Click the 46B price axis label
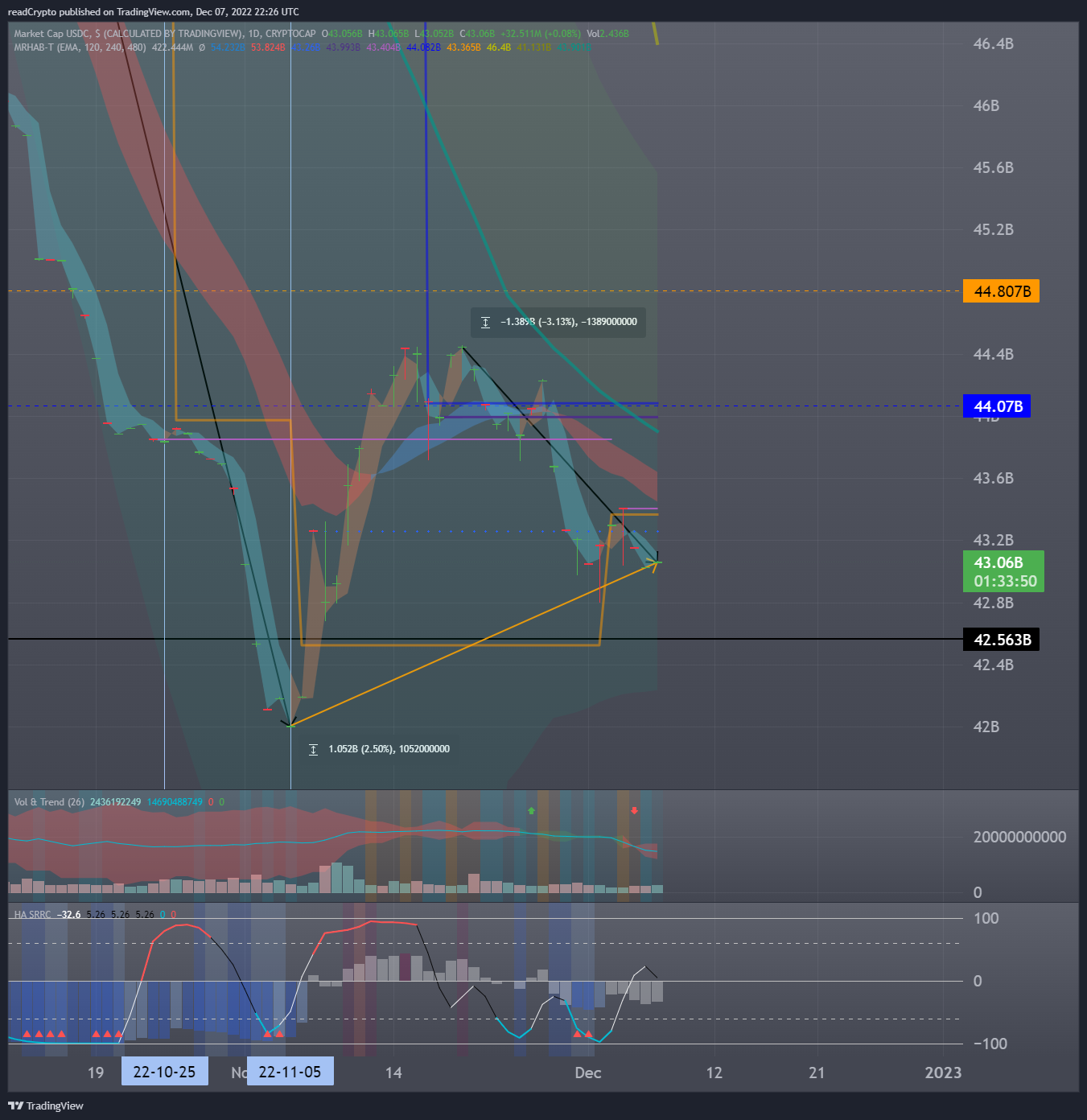 pyautogui.click(x=986, y=105)
